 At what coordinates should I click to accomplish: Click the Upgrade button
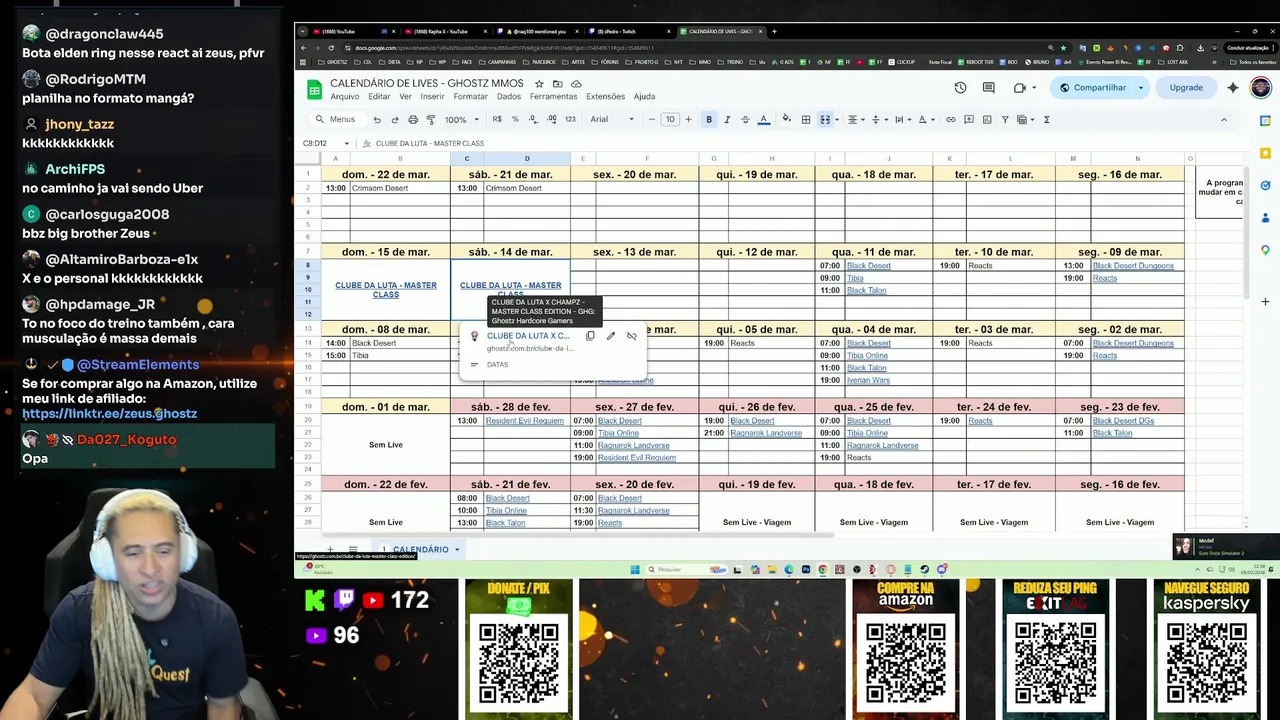tap(1186, 88)
